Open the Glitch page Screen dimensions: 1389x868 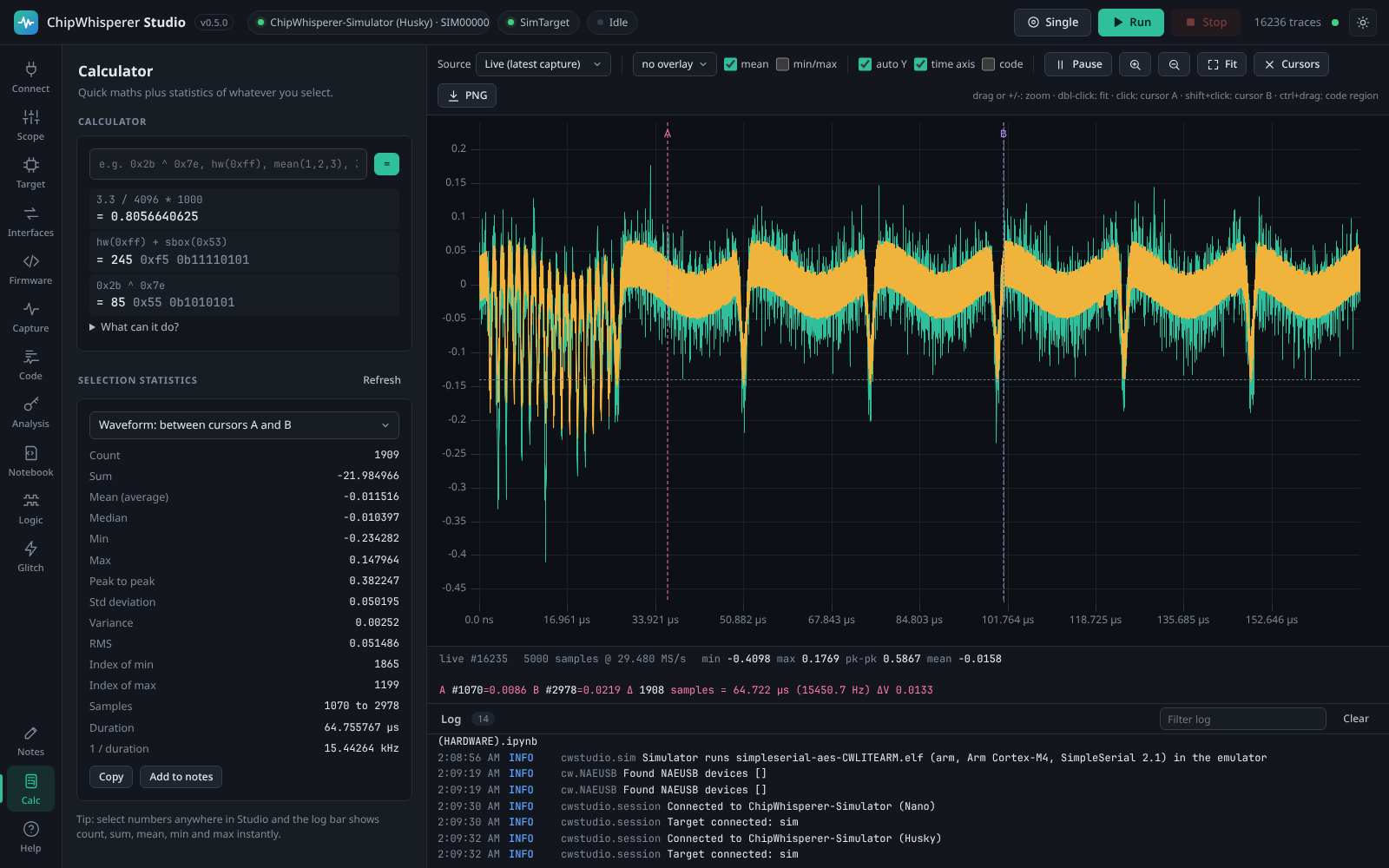[30, 556]
